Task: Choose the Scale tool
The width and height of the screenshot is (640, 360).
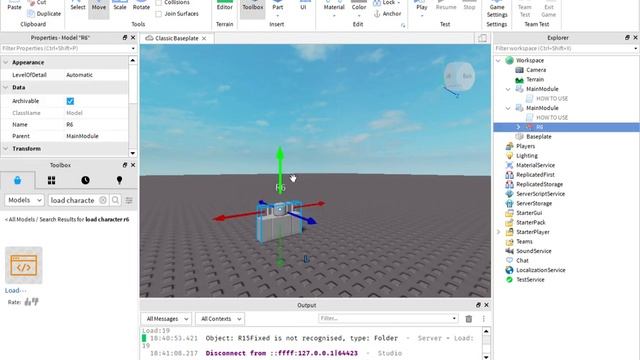Action: tap(120, 7)
